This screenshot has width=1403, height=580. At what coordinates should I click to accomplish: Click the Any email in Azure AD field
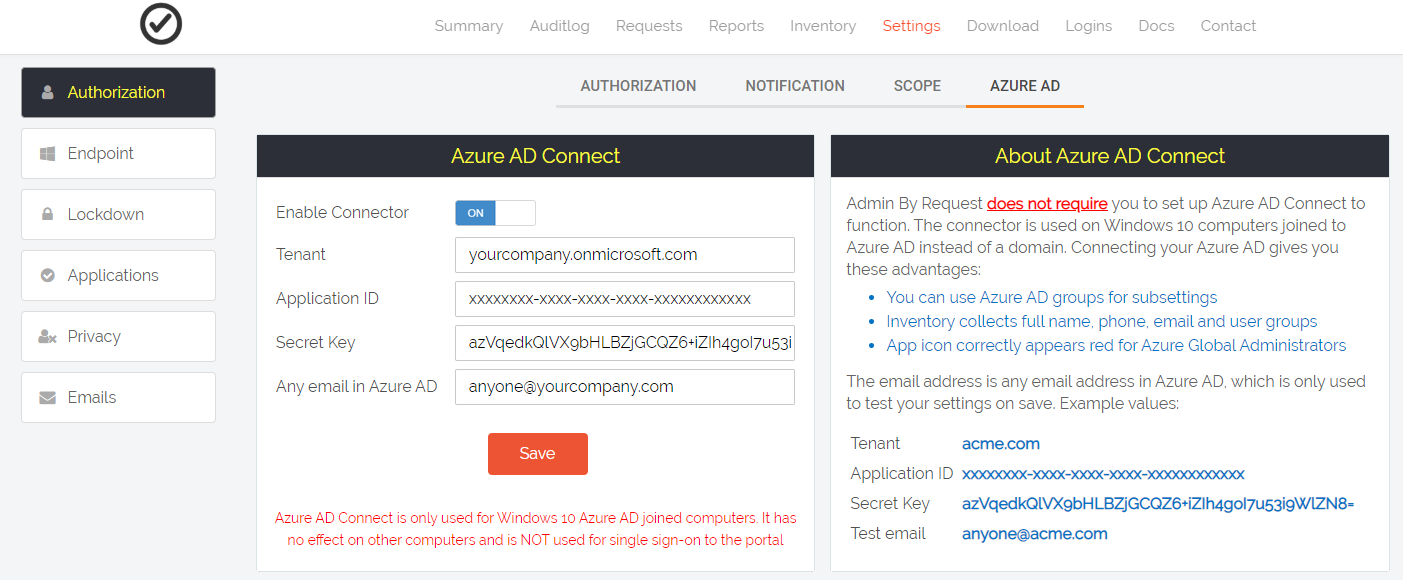(x=625, y=387)
